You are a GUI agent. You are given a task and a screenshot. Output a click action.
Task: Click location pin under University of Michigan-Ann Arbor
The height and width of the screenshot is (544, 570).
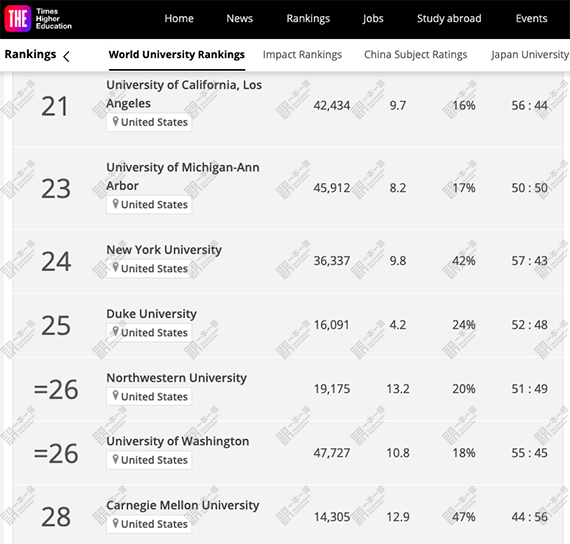point(115,204)
